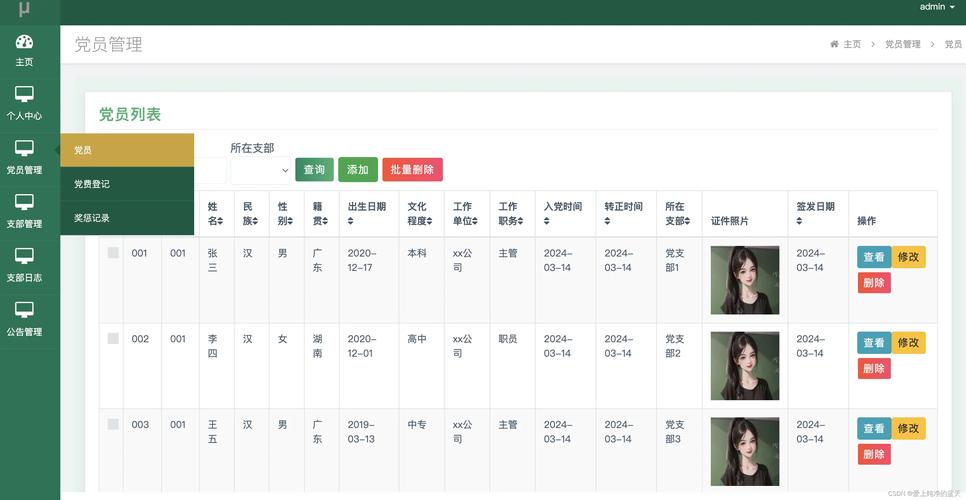
Task: Click 修改 for 李四 row
Action: tap(908, 342)
